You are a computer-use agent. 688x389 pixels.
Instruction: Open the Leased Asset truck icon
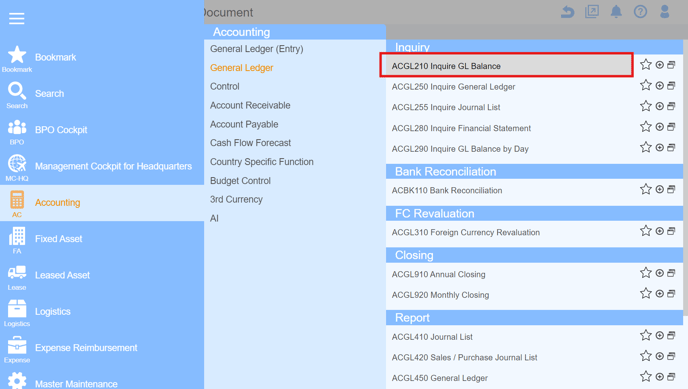pos(17,272)
